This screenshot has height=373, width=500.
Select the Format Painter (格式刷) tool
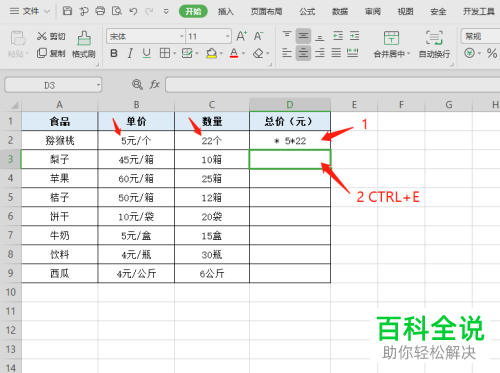click(x=84, y=45)
